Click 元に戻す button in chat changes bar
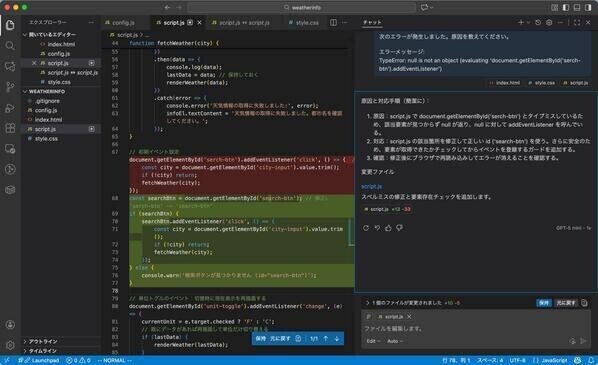 point(566,303)
